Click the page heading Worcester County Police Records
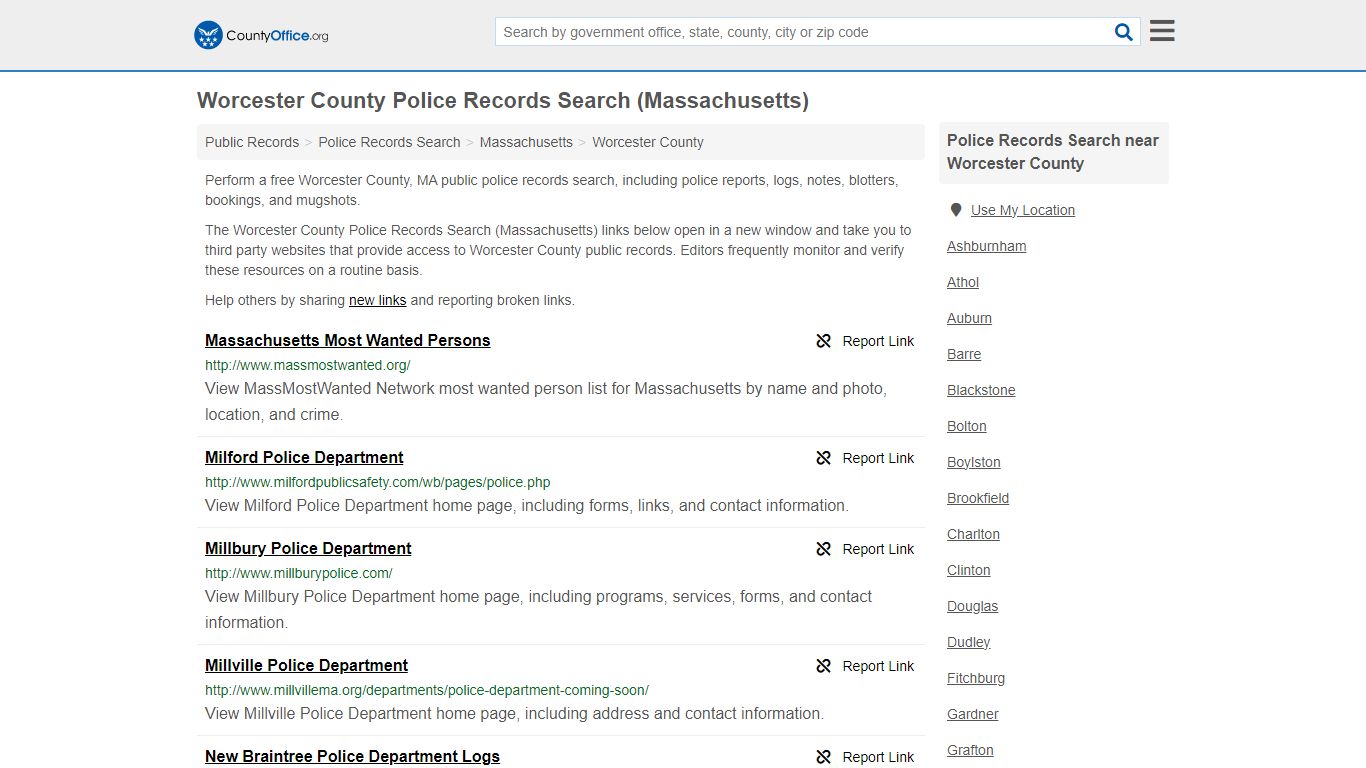Screen dimensions: 1366x768 click(503, 100)
